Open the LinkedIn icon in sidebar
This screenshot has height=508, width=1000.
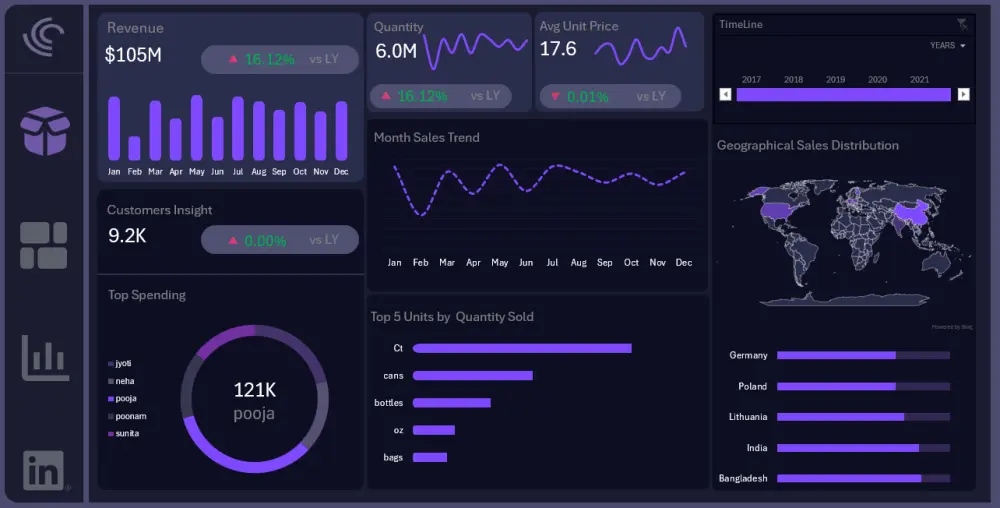coord(43,470)
